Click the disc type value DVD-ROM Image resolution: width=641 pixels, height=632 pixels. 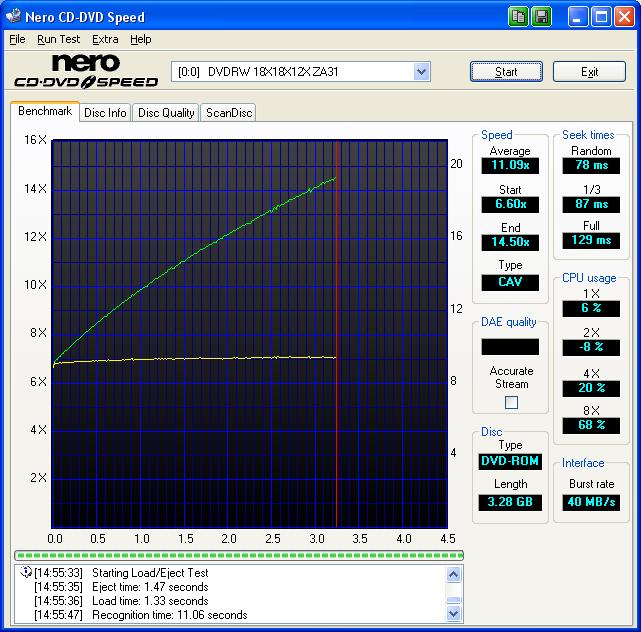click(510, 462)
